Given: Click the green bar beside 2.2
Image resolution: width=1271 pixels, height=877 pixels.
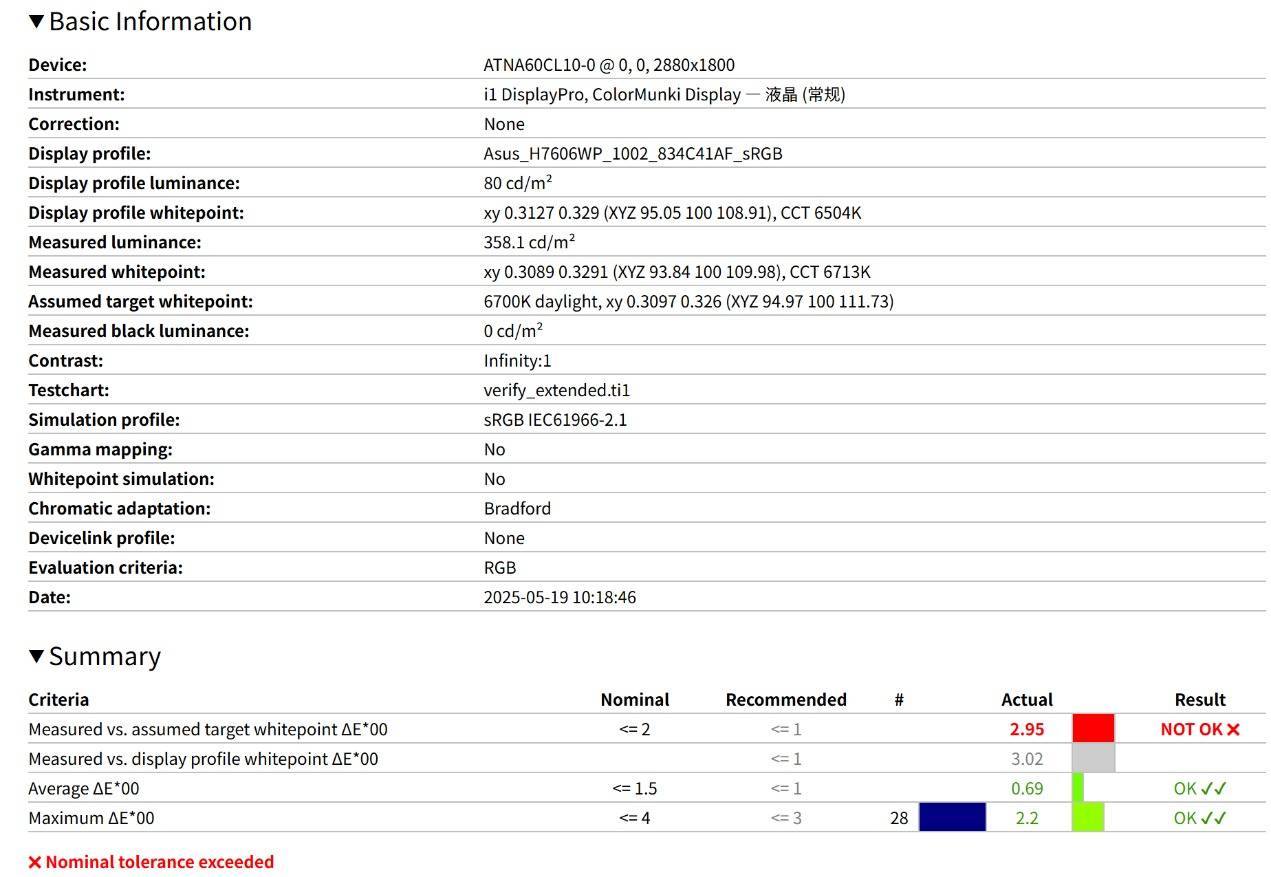Looking at the screenshot, I should 1088,818.
